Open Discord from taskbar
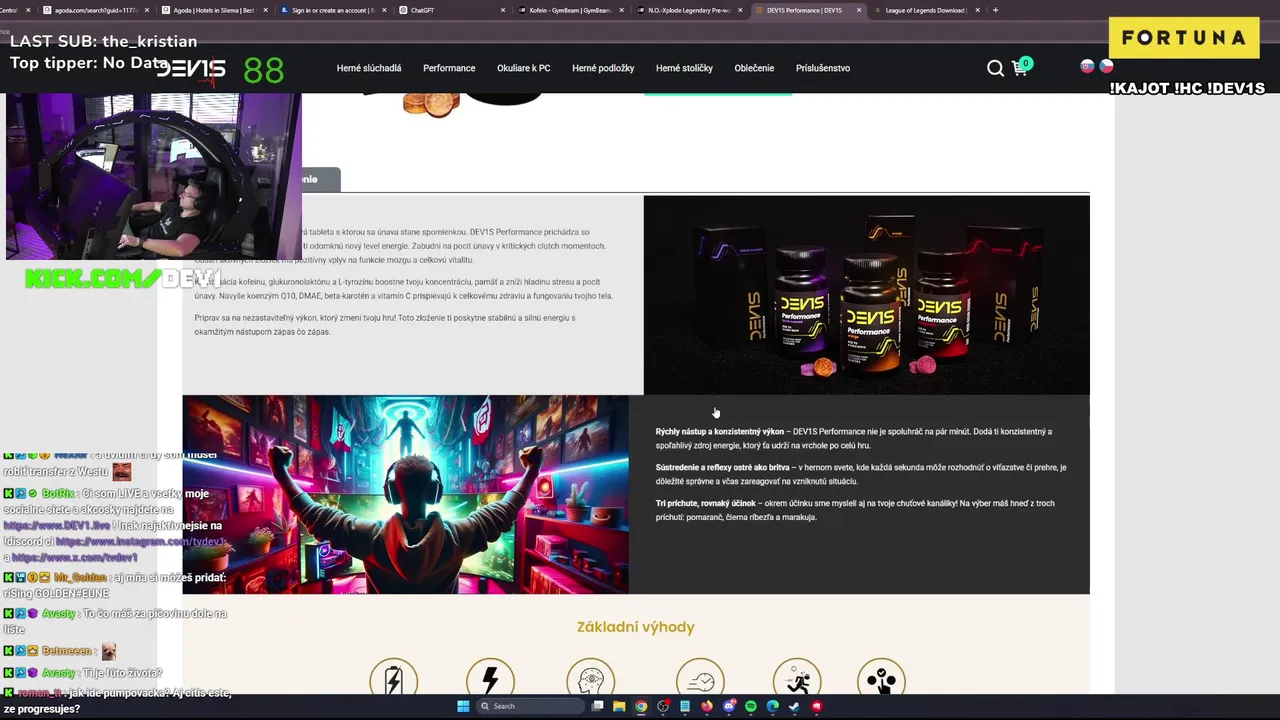Screen dimensions: 1280x720 pyautogui.click(x=729, y=706)
